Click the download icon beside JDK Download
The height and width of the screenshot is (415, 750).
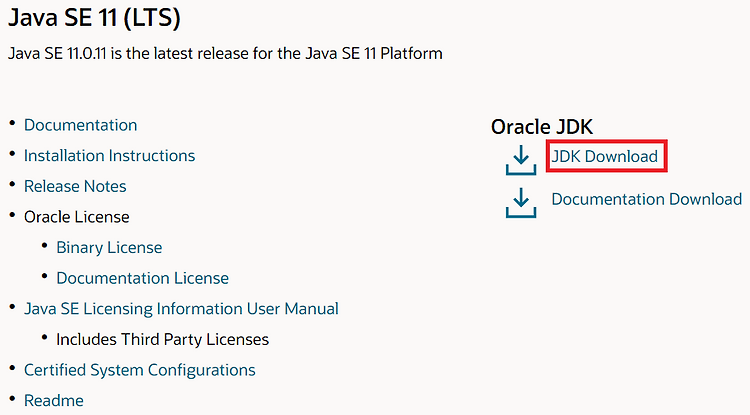pyautogui.click(x=521, y=160)
